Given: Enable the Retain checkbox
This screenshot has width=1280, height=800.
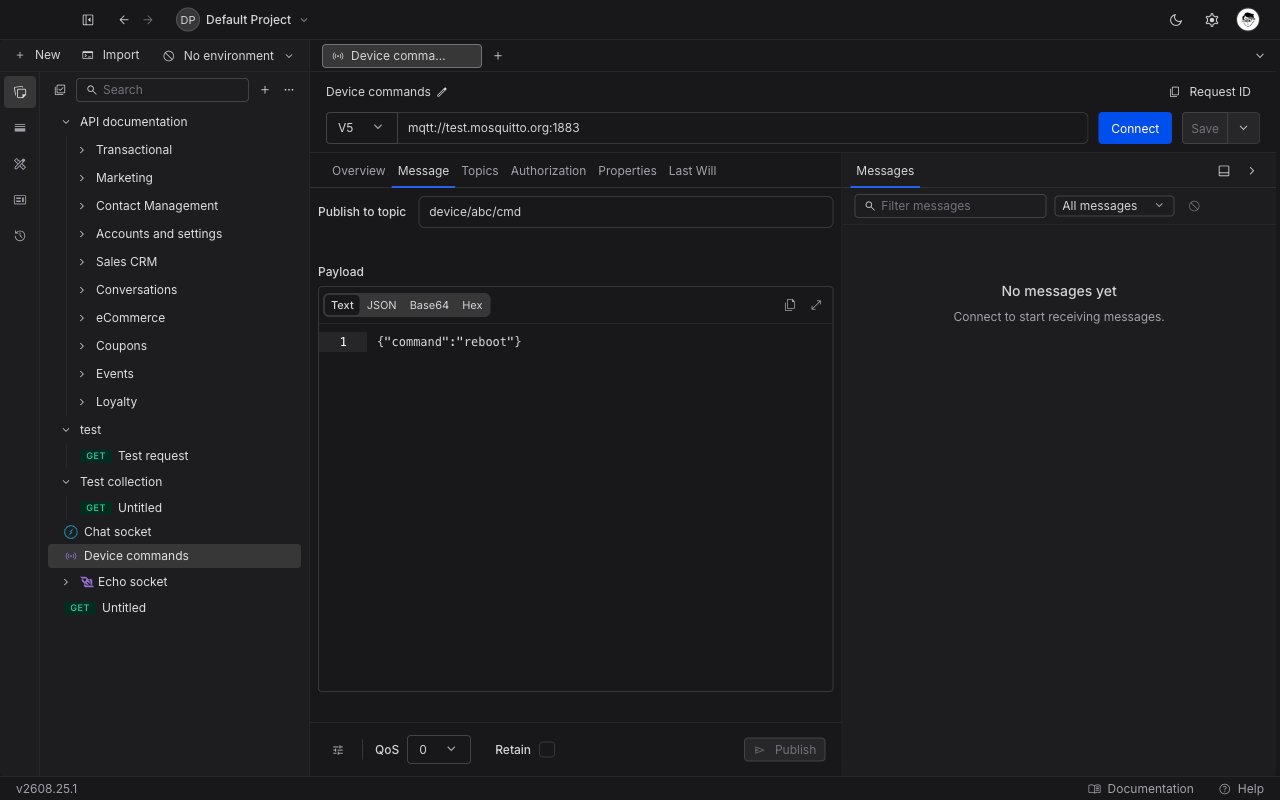Looking at the screenshot, I should coord(547,750).
